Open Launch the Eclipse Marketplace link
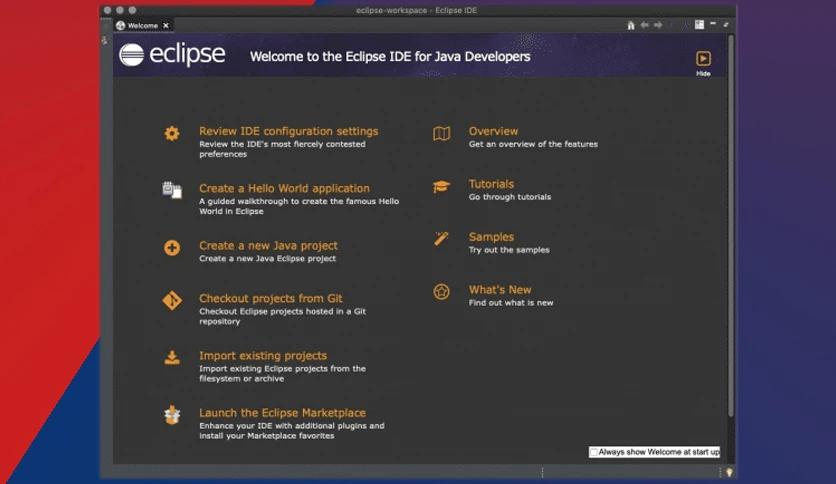 (282, 413)
